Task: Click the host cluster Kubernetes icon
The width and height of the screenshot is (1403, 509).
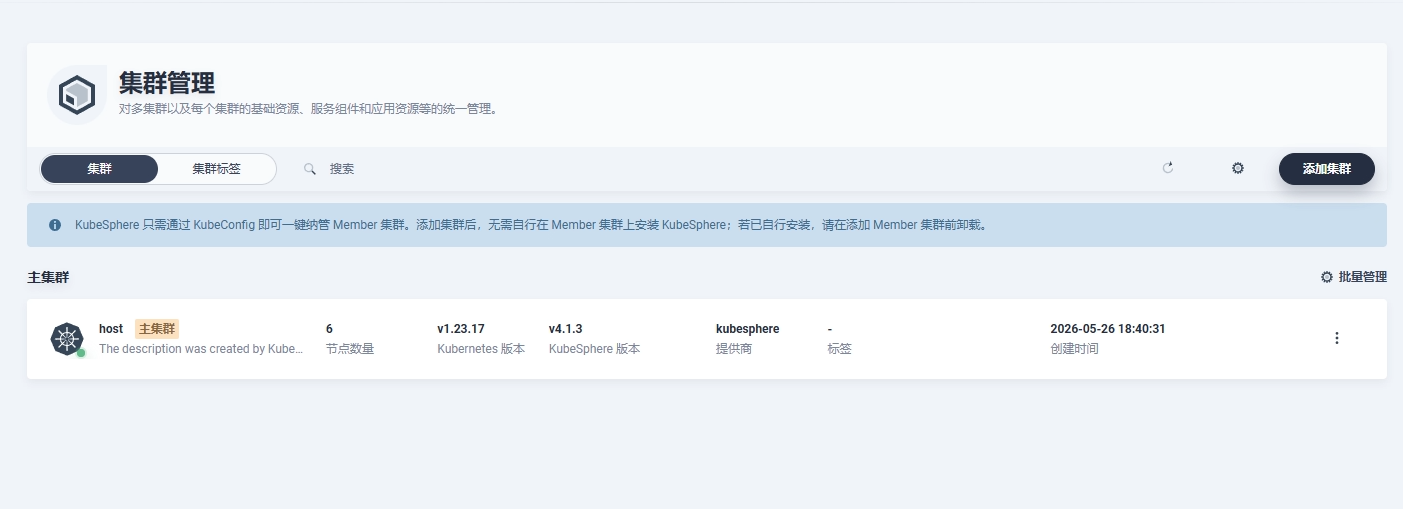Action: click(x=67, y=339)
